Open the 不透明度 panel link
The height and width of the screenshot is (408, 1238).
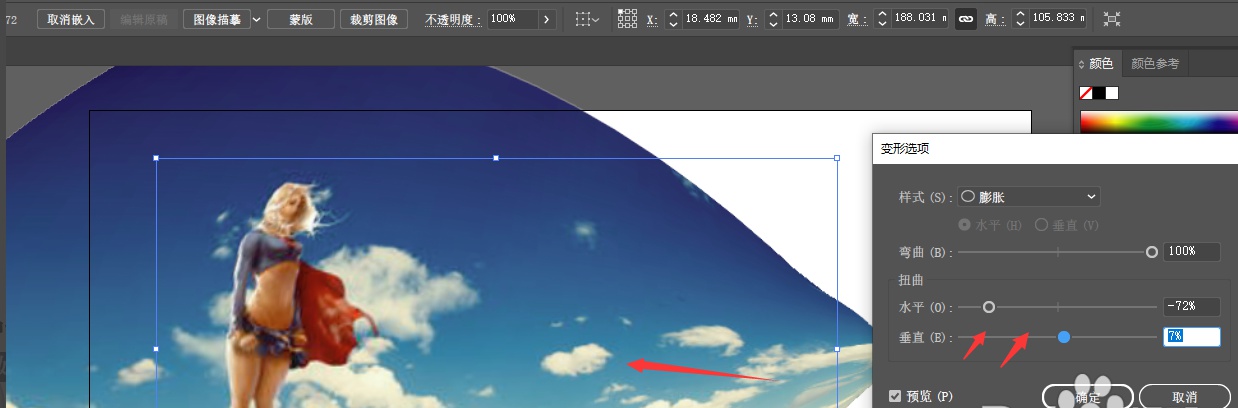tap(452, 19)
